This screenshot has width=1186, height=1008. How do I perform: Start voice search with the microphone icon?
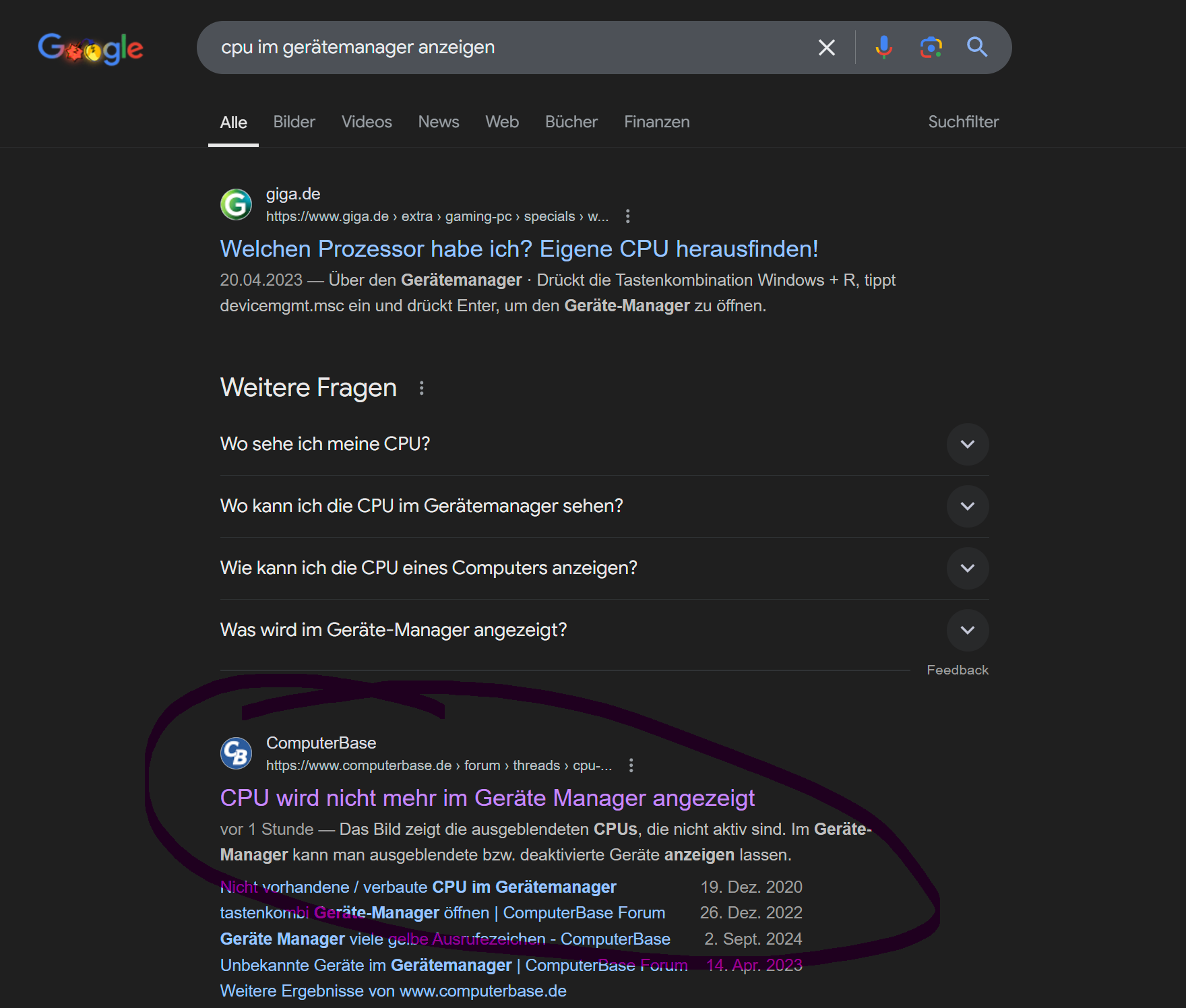883,47
